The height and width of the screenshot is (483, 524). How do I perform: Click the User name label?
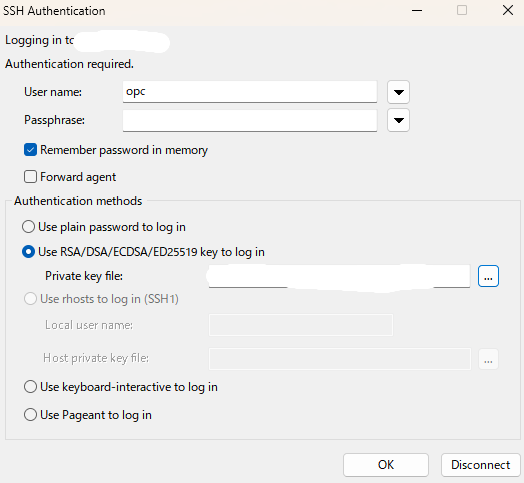pyautogui.click(x=53, y=92)
